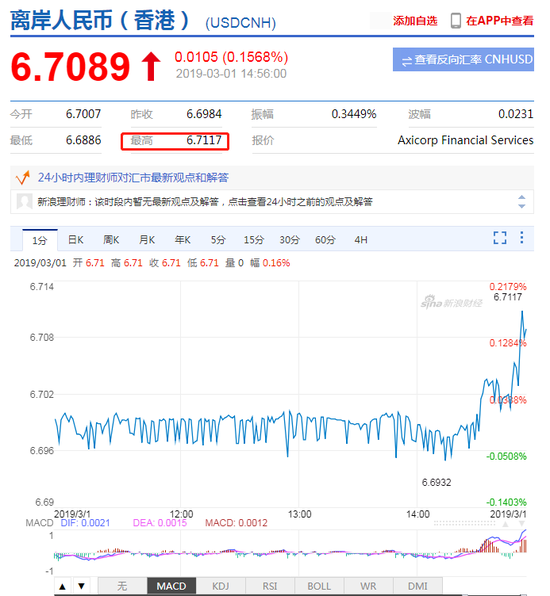Click the swap arrows icon on reverse rate button
Screen dimensions: 550x596
(x=407, y=61)
